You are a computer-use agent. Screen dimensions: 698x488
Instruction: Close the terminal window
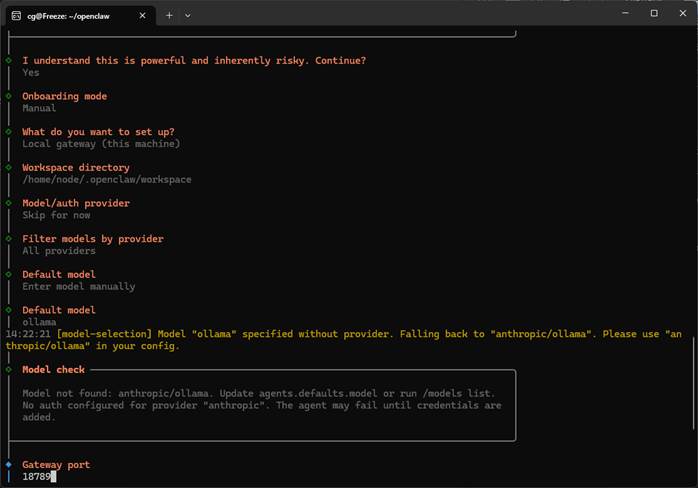(x=683, y=14)
